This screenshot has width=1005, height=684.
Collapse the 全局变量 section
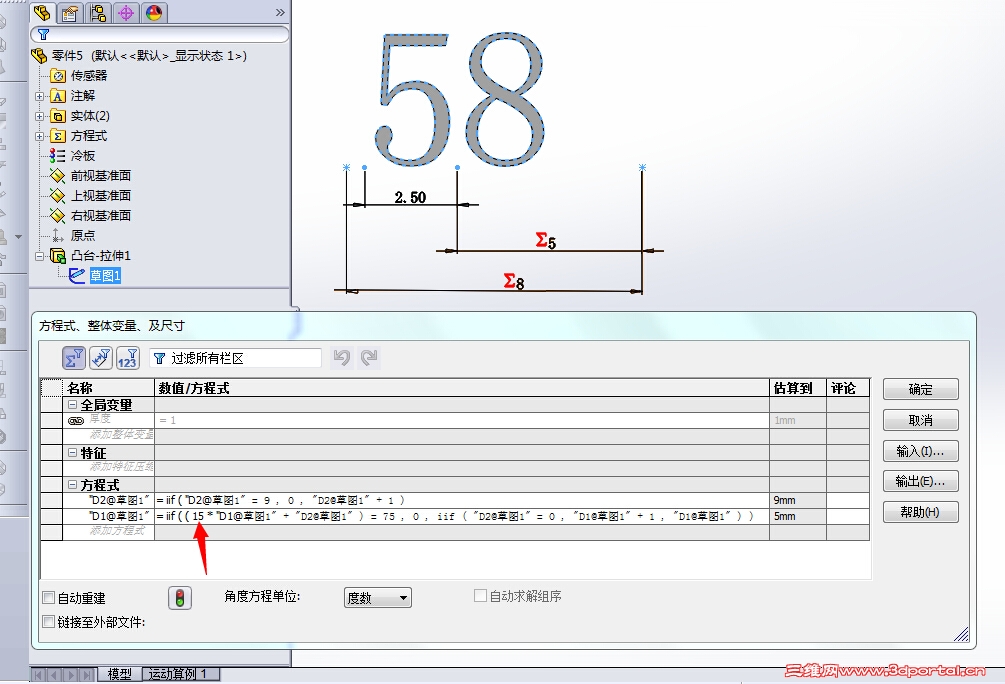(x=72, y=405)
